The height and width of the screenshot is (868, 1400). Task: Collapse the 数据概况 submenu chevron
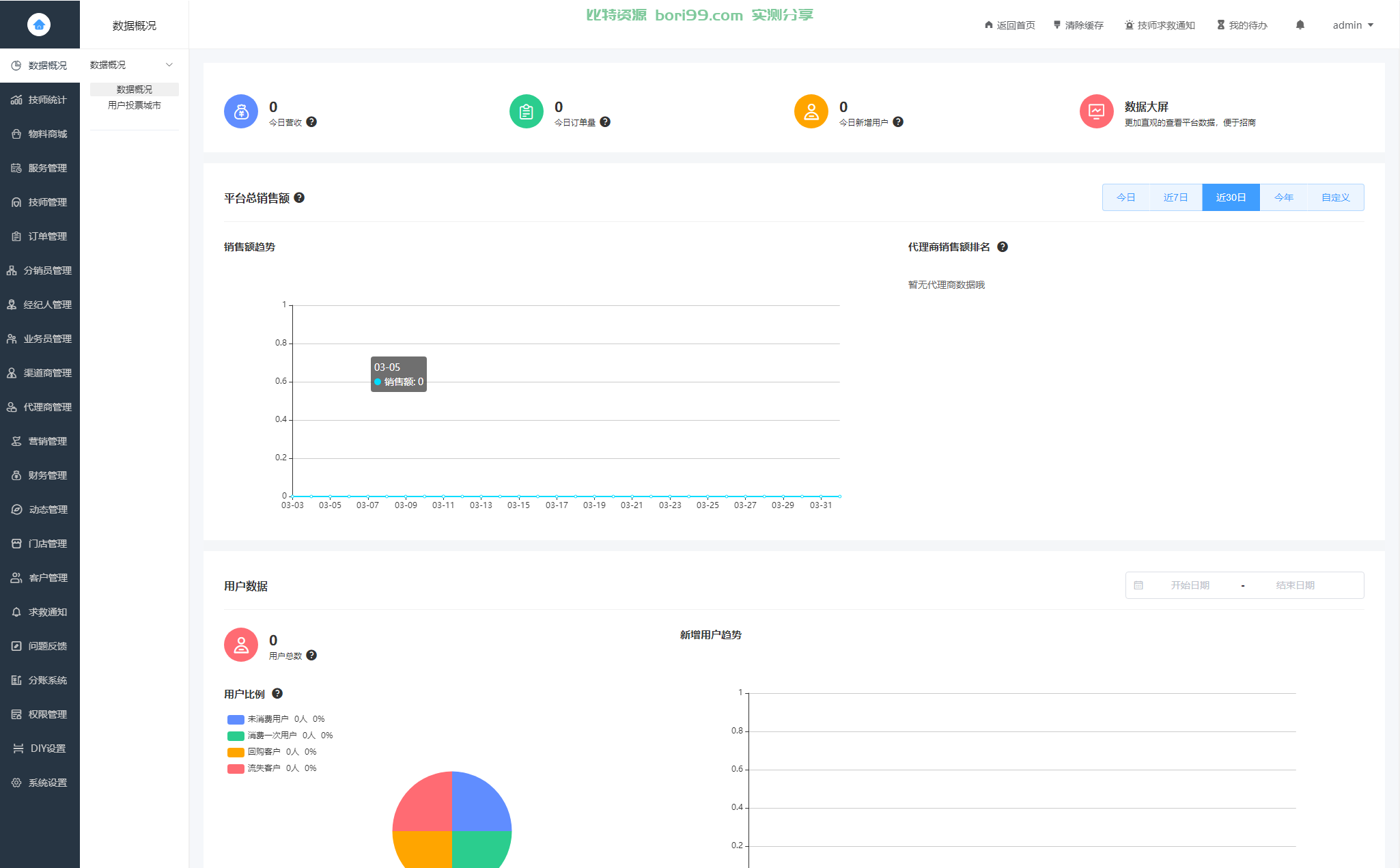(x=169, y=65)
